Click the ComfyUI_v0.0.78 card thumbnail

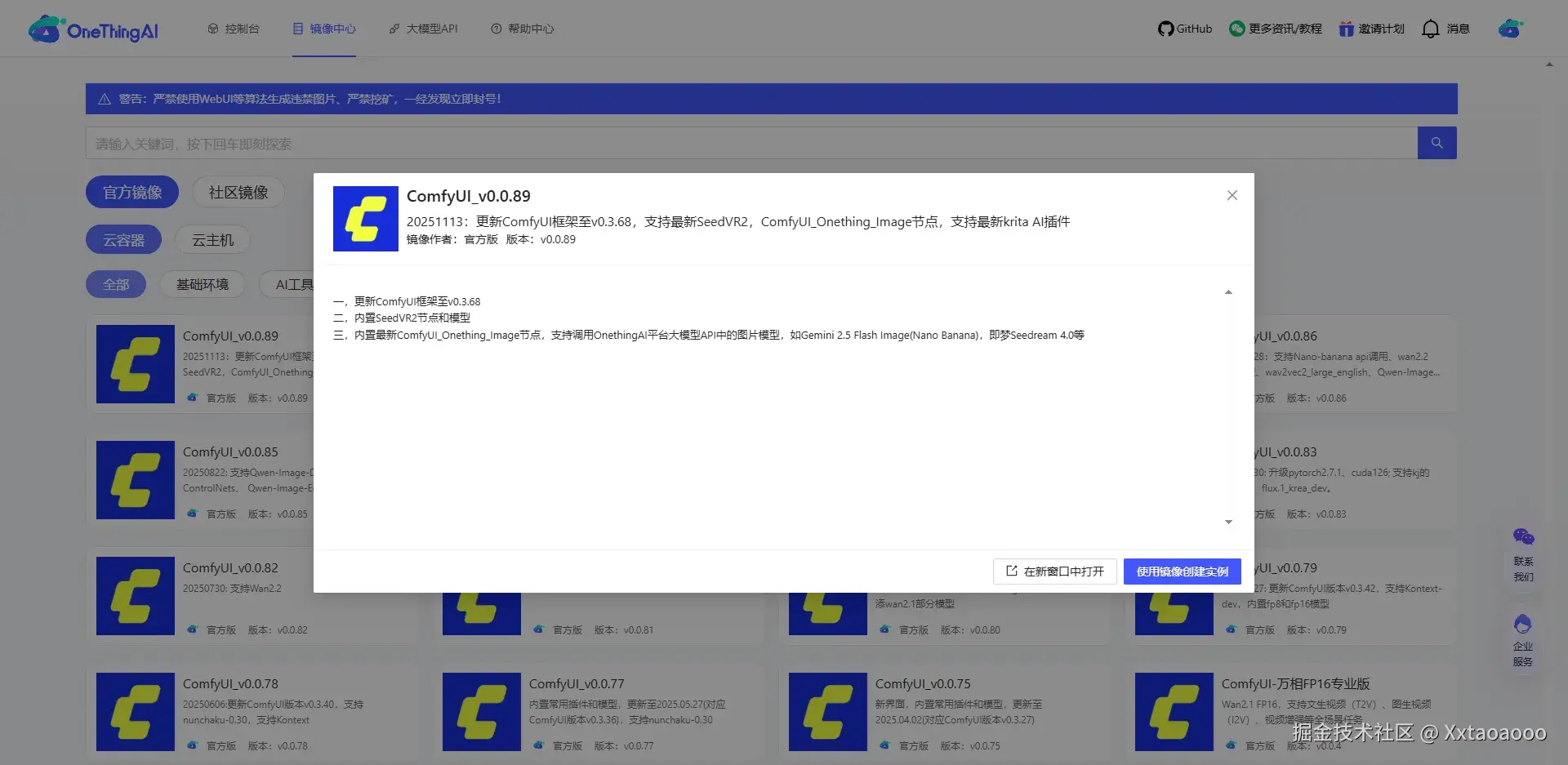click(x=136, y=712)
